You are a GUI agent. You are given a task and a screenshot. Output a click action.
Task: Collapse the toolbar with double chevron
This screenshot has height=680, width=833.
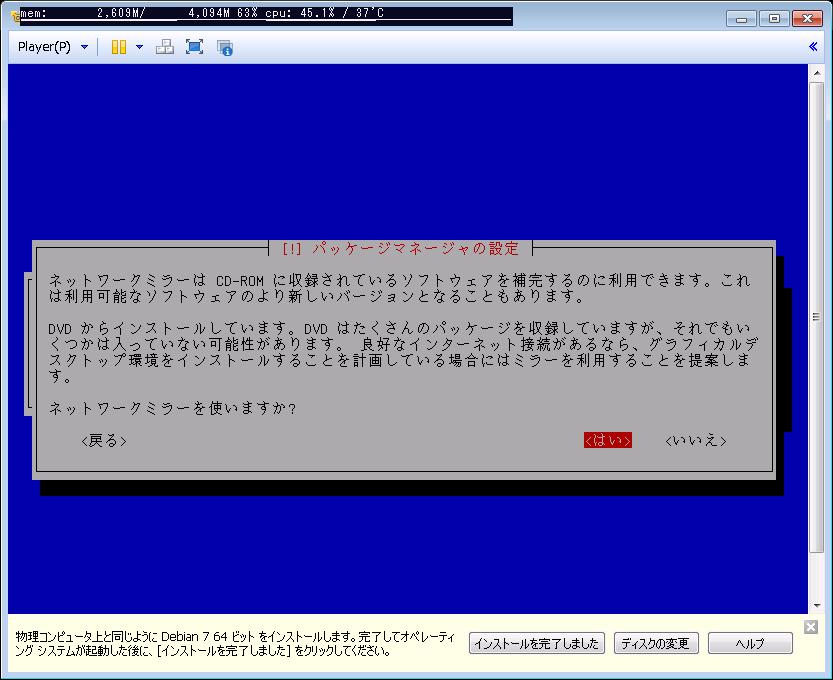tap(813, 47)
